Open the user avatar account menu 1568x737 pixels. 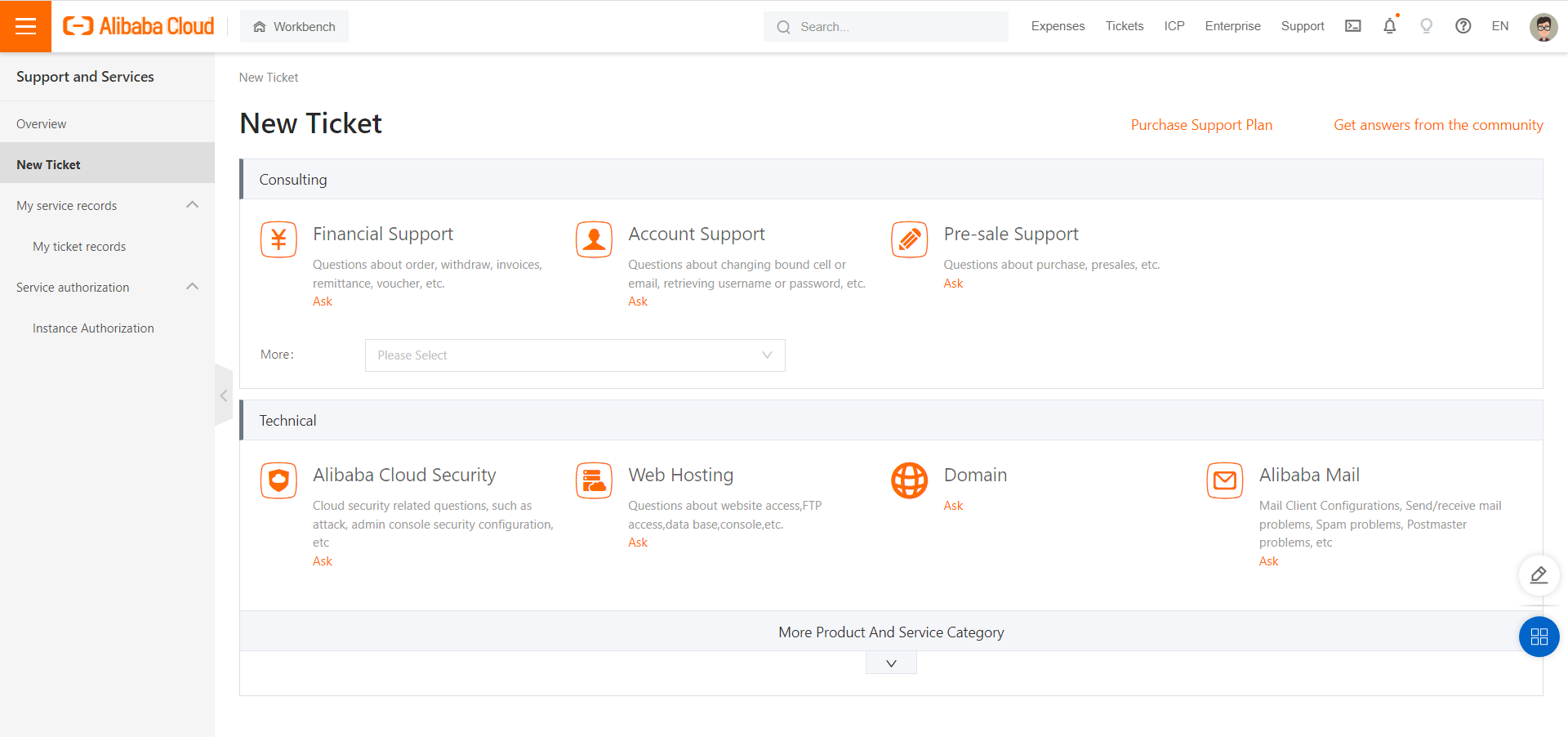point(1543,27)
